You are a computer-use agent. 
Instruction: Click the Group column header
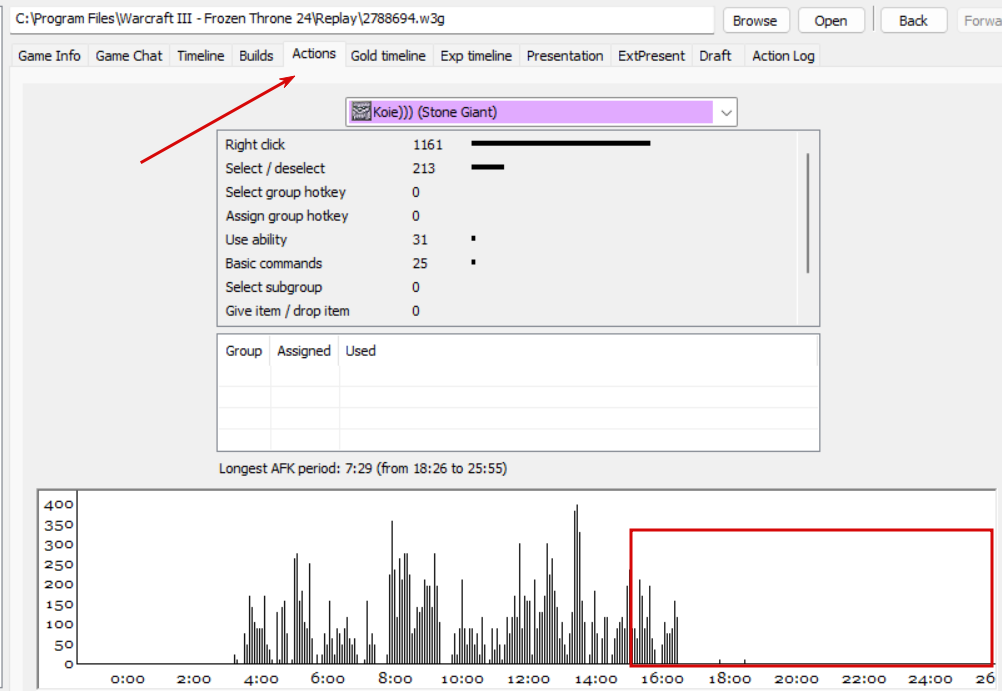click(x=243, y=351)
